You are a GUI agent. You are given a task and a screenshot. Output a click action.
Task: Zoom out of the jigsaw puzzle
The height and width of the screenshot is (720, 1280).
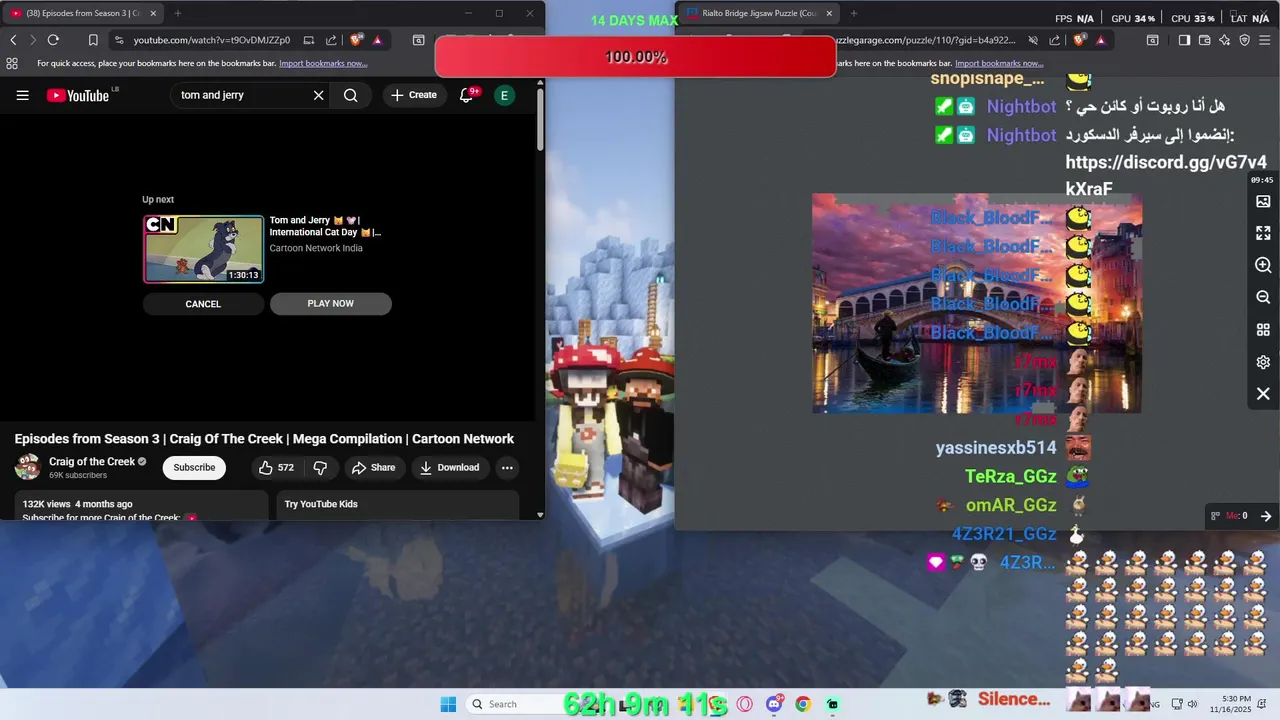pos(1263,297)
